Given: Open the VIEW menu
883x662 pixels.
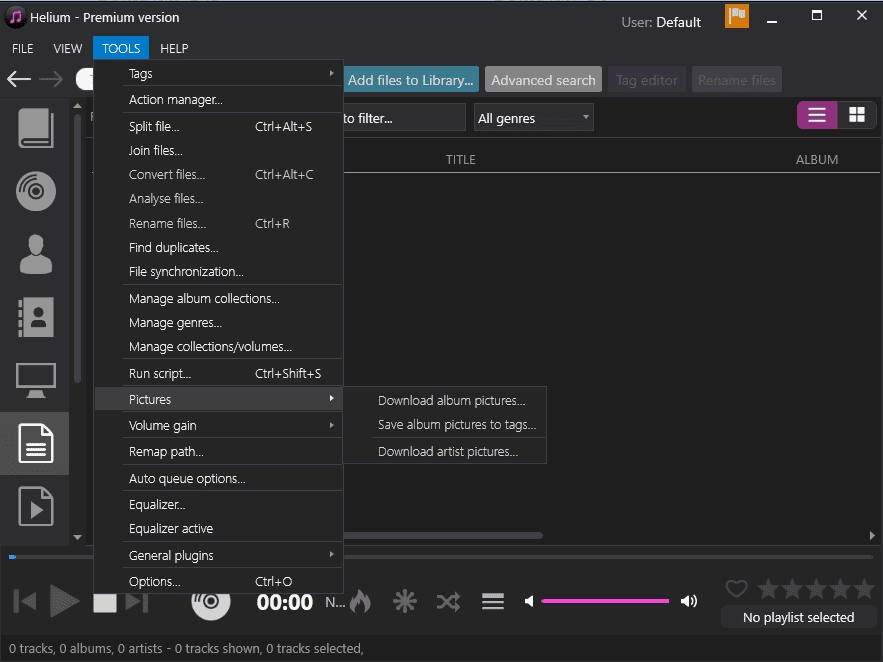Looking at the screenshot, I should 68,48.
